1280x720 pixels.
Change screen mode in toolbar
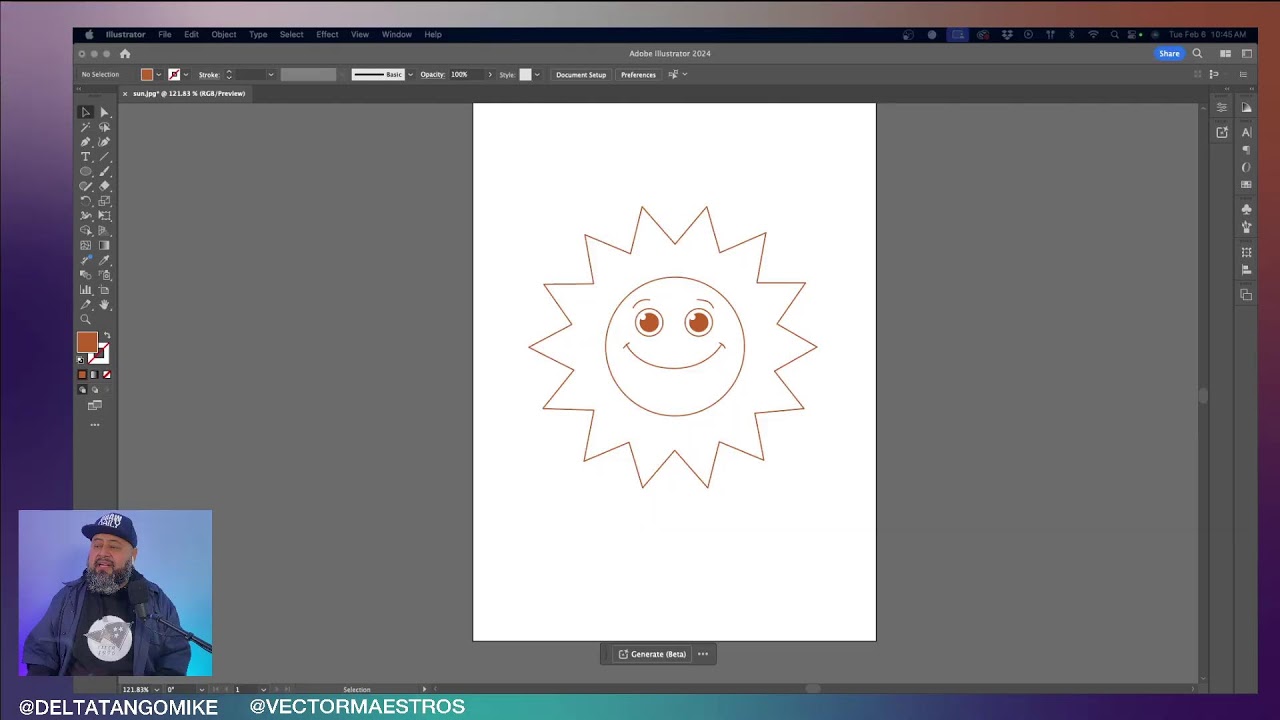click(95, 405)
